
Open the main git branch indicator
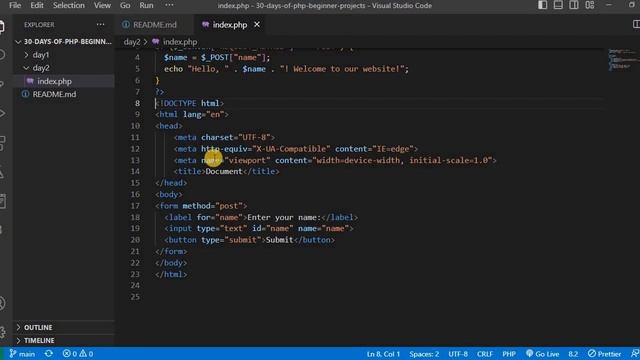(22, 354)
